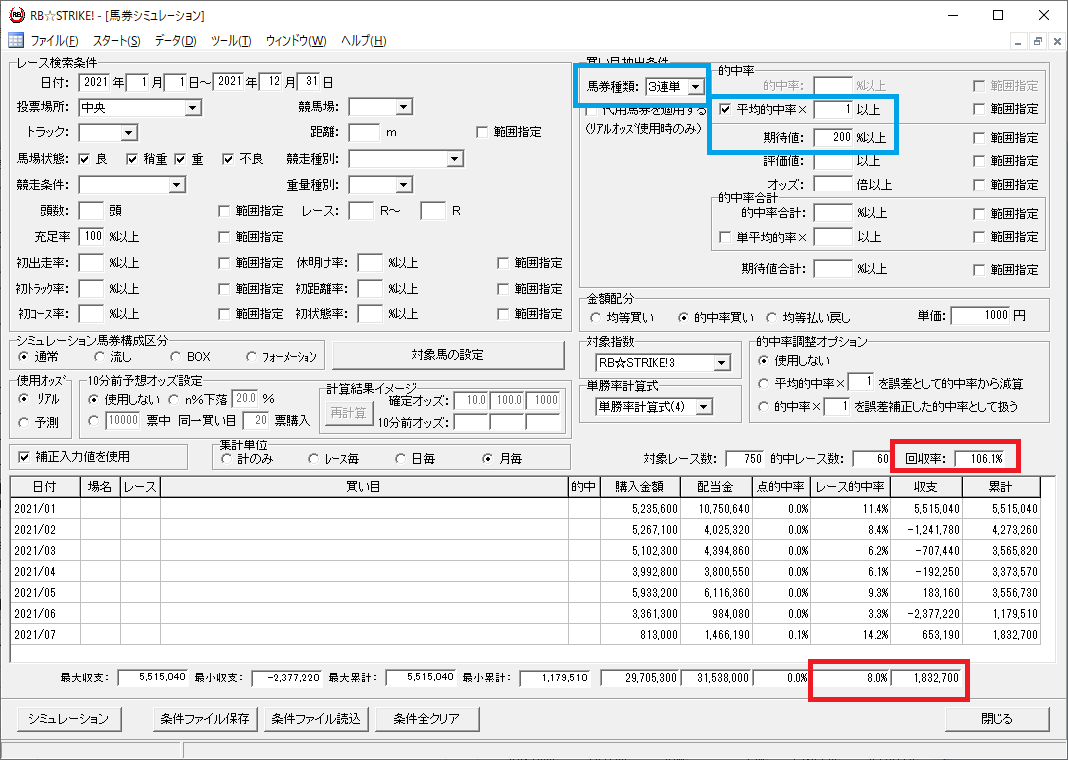Click the オッズ 倍以上 input field
The width and height of the screenshot is (1068, 760).
point(833,185)
